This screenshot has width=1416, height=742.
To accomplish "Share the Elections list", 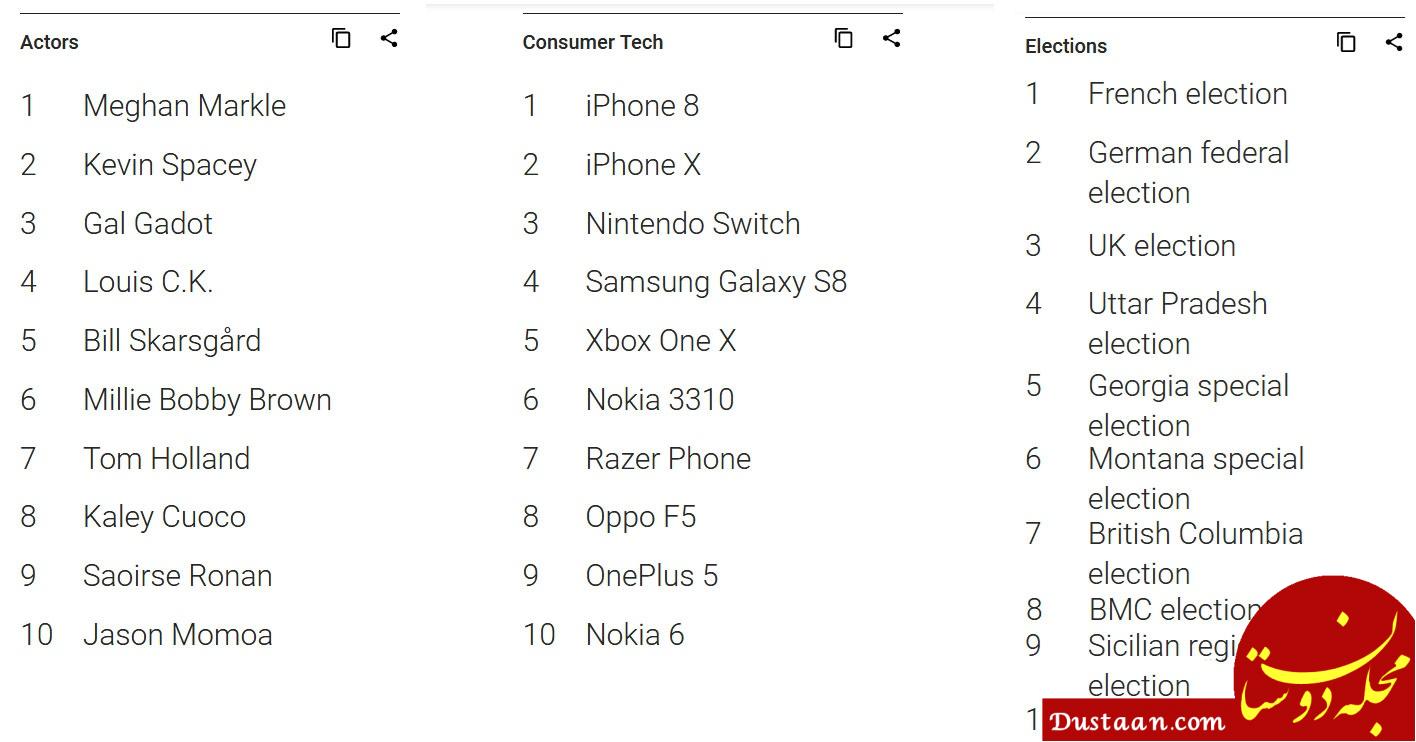I will click(x=1394, y=43).
